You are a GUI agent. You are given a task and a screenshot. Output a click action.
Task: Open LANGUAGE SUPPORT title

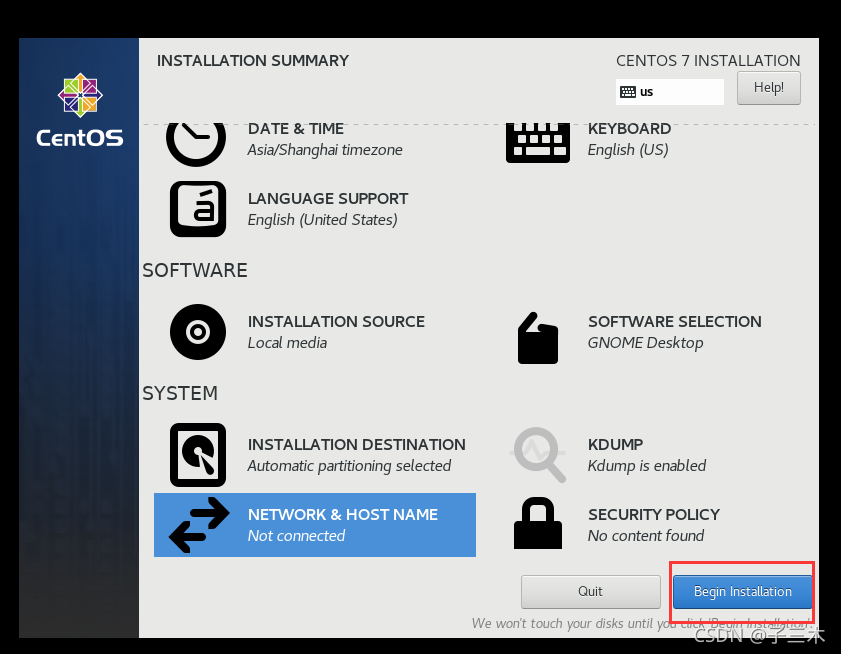point(328,199)
